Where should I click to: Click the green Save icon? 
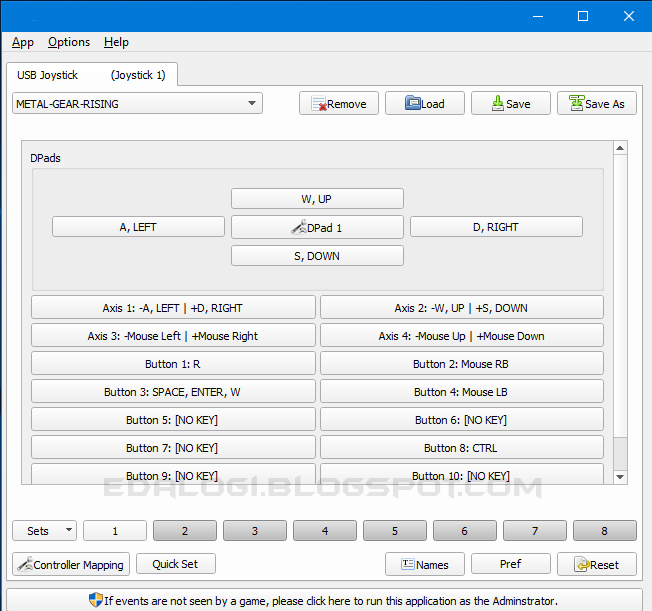[498, 103]
